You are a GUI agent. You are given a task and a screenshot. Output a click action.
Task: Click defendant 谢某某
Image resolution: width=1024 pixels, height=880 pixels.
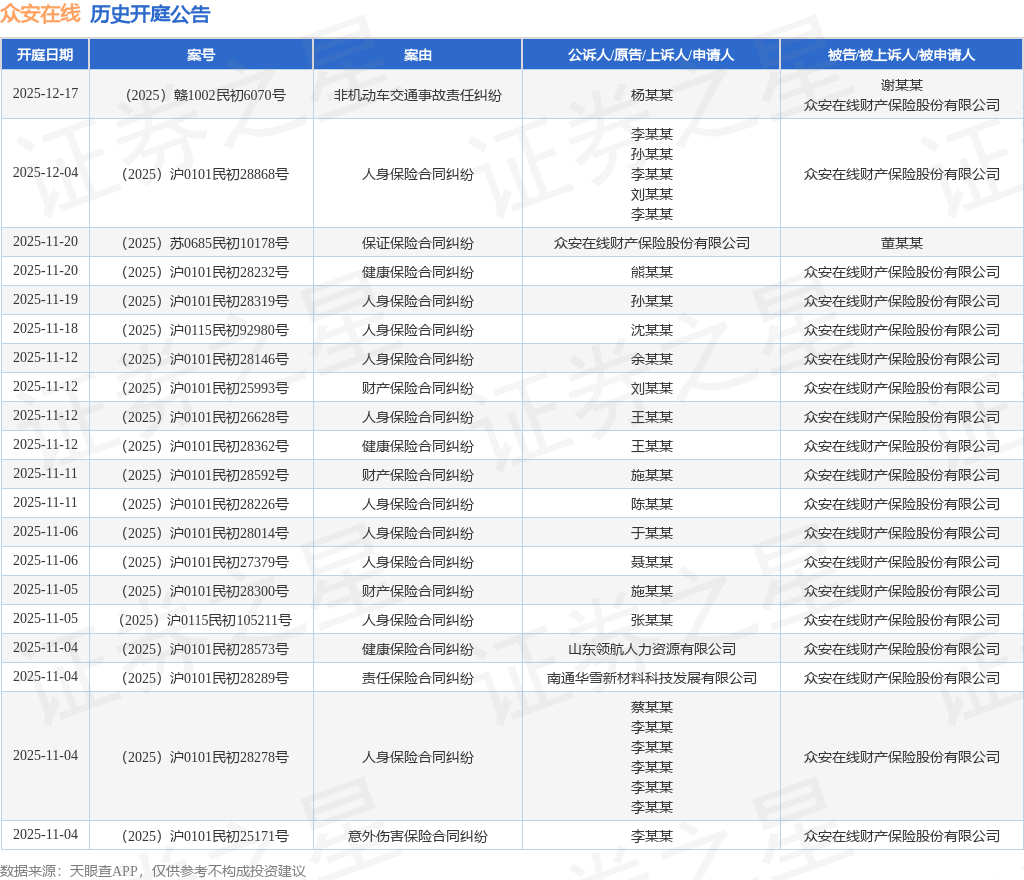pos(901,85)
